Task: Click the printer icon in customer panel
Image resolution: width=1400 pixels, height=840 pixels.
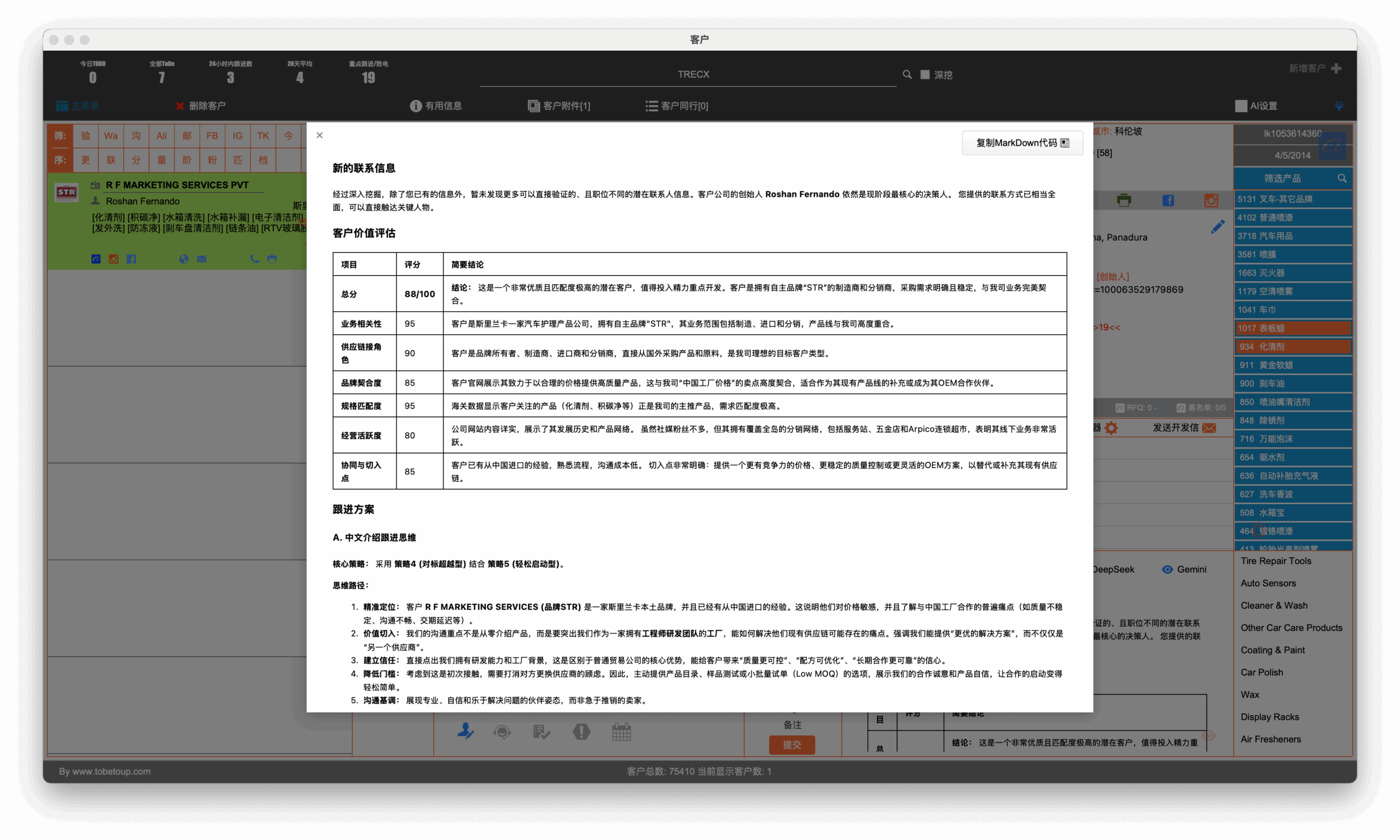Action: [x=1124, y=200]
